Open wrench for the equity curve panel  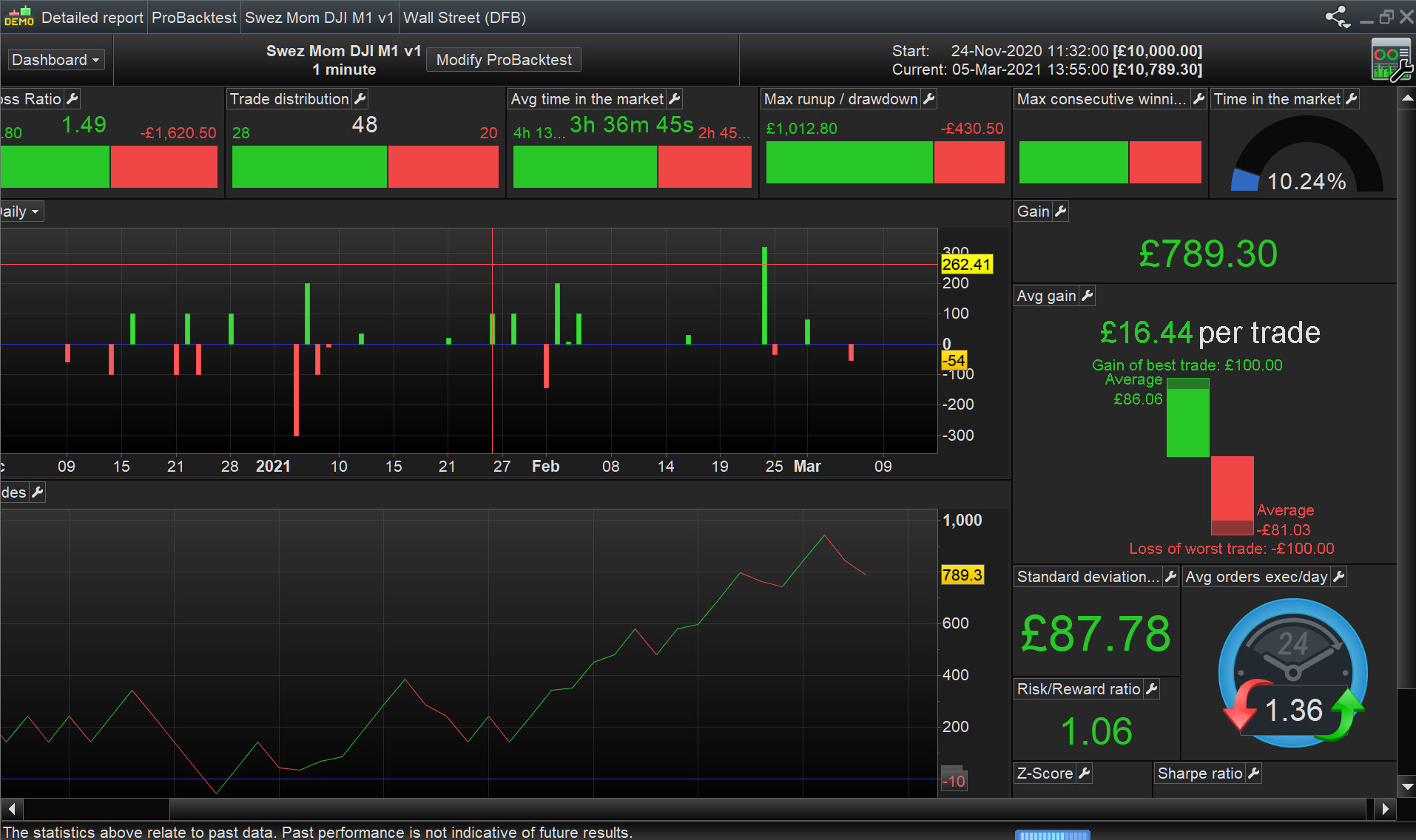38,492
